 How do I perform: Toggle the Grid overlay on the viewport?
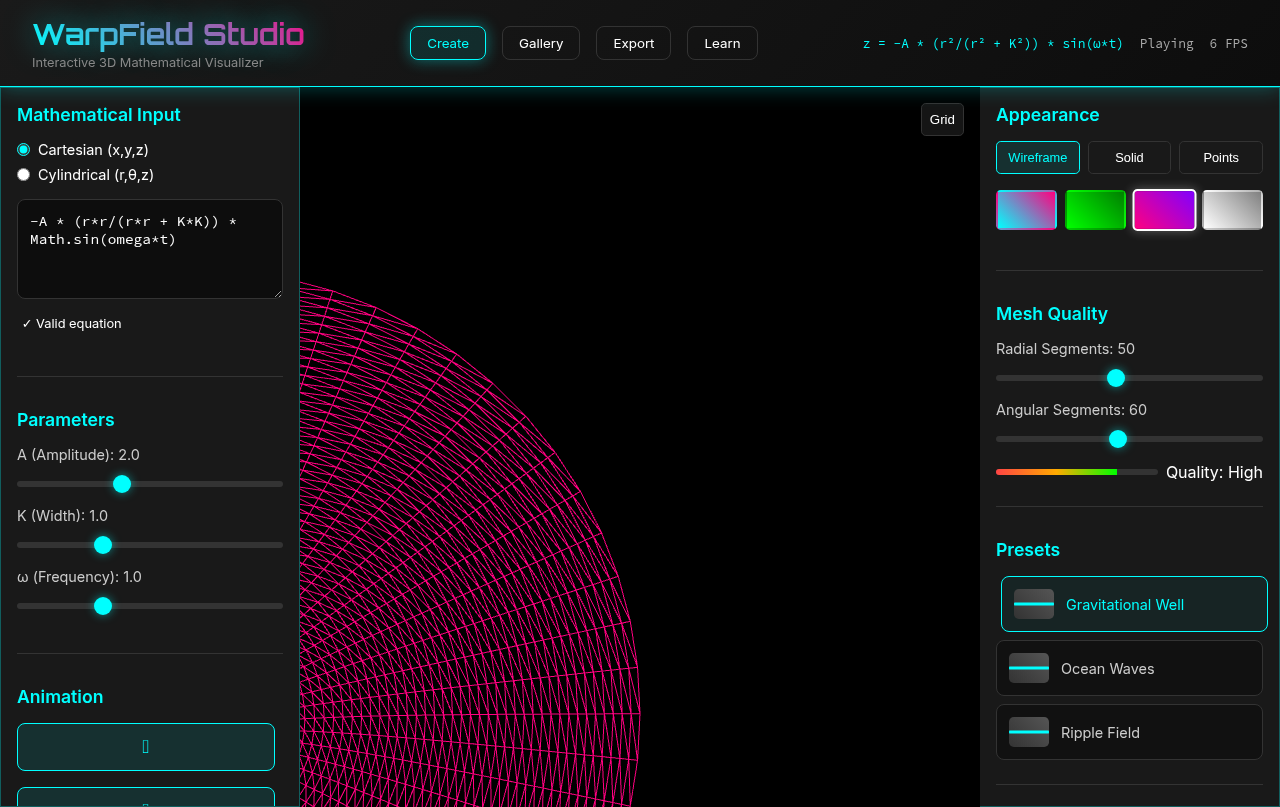pyautogui.click(x=941, y=119)
